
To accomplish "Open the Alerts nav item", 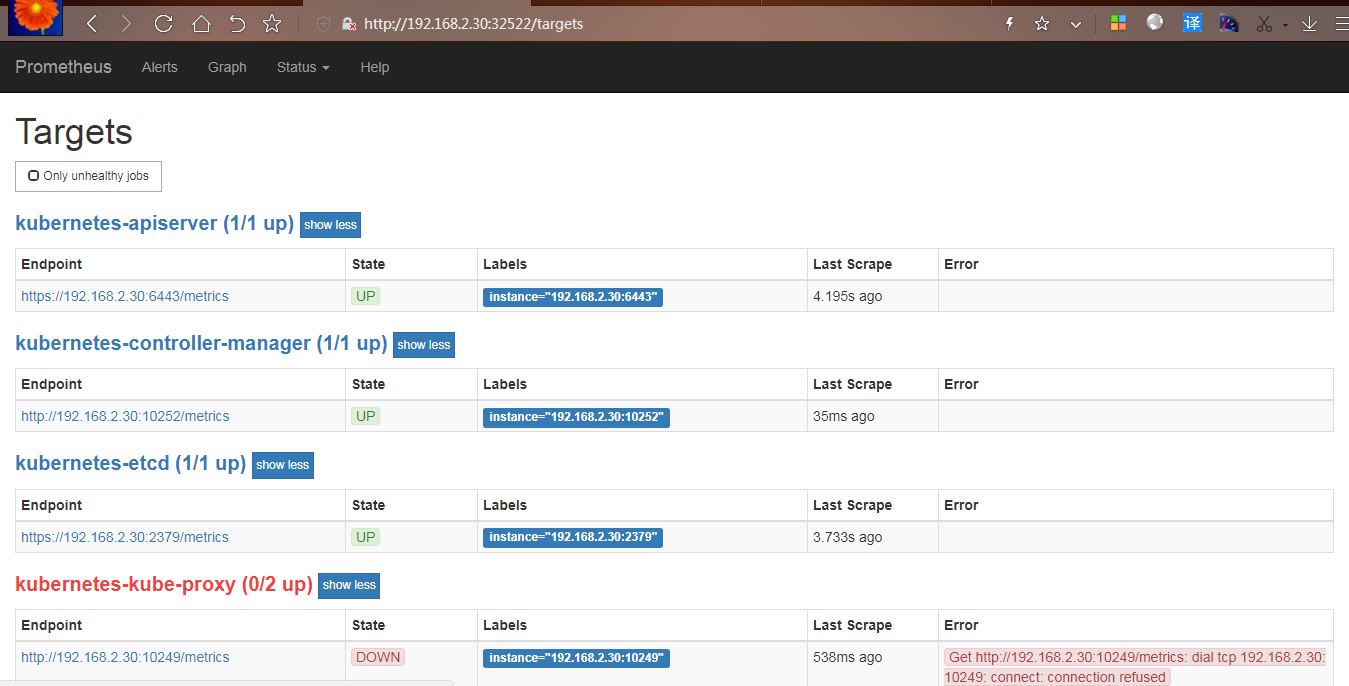I will 159,67.
